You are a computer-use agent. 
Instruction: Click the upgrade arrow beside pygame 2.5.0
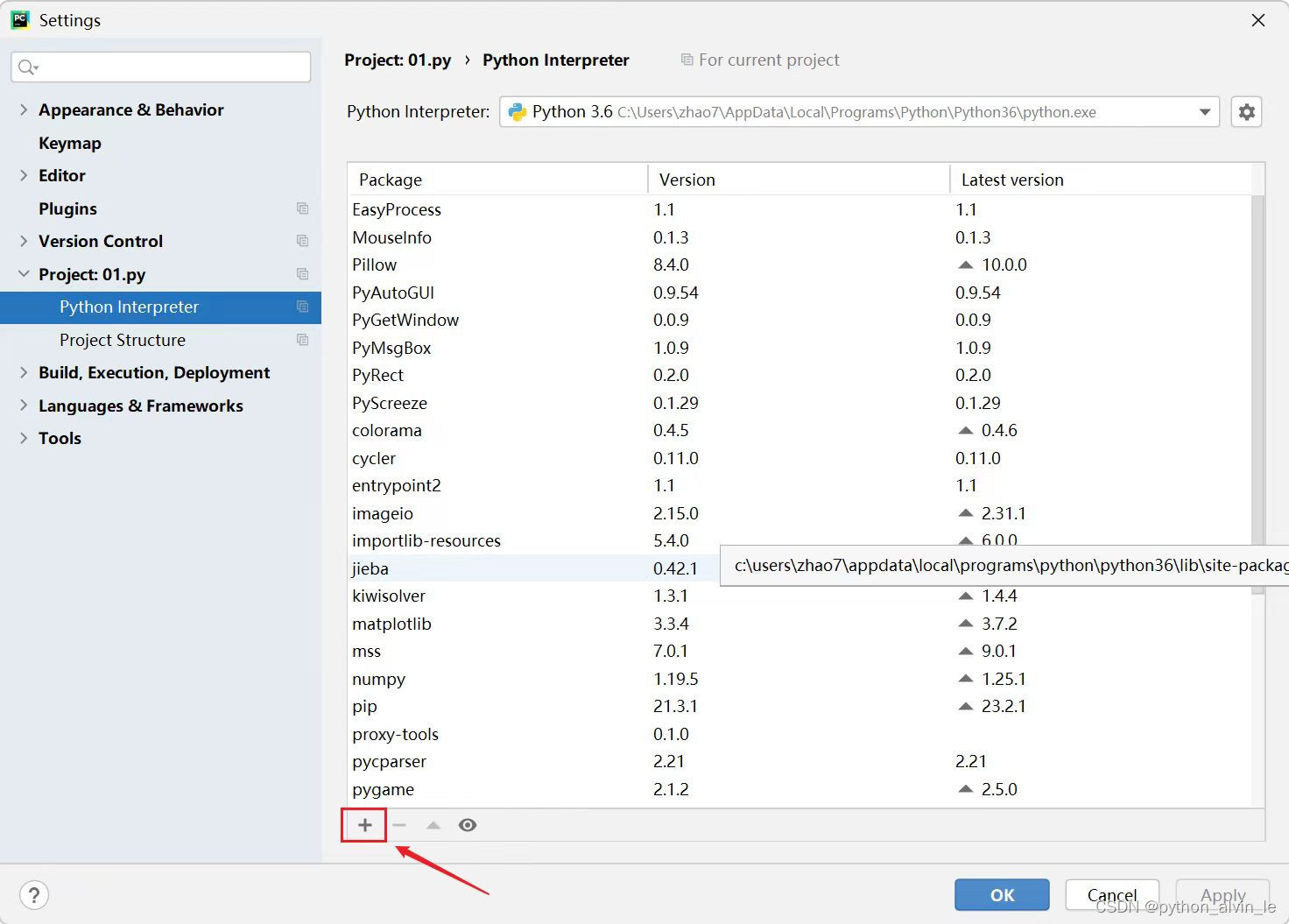(x=965, y=789)
